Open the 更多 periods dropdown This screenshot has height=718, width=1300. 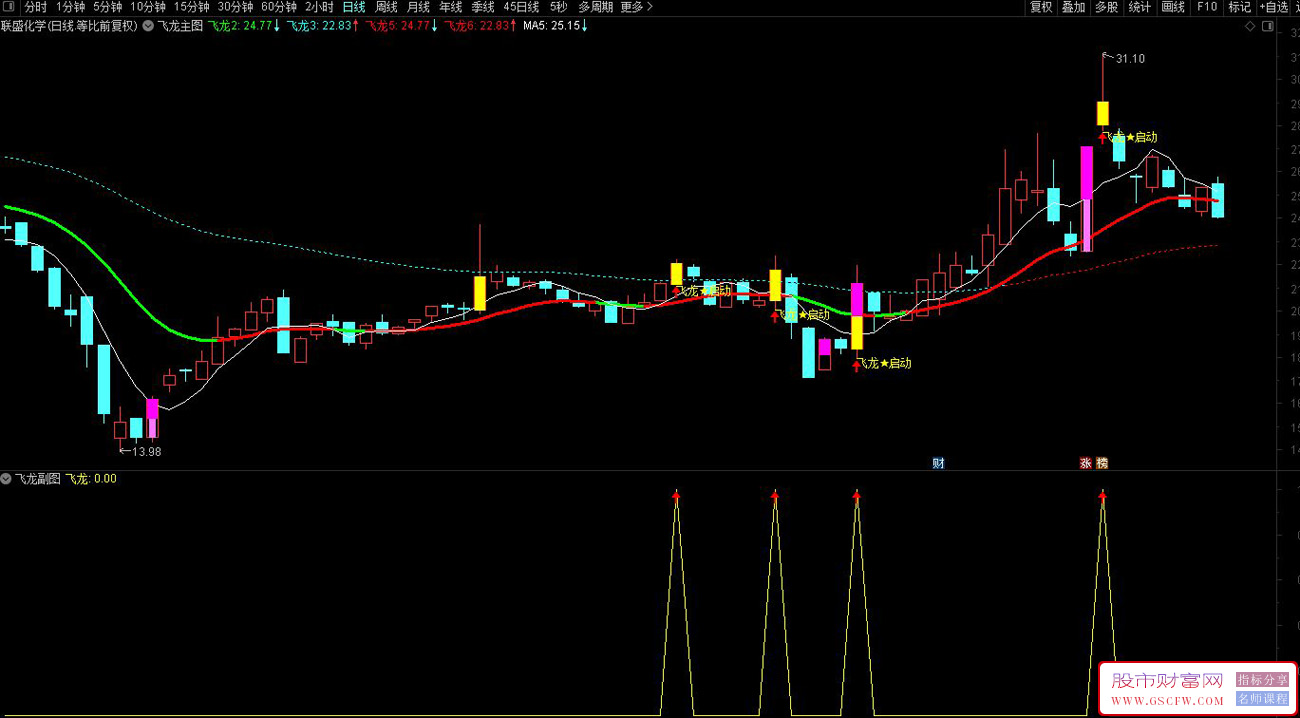coord(636,7)
